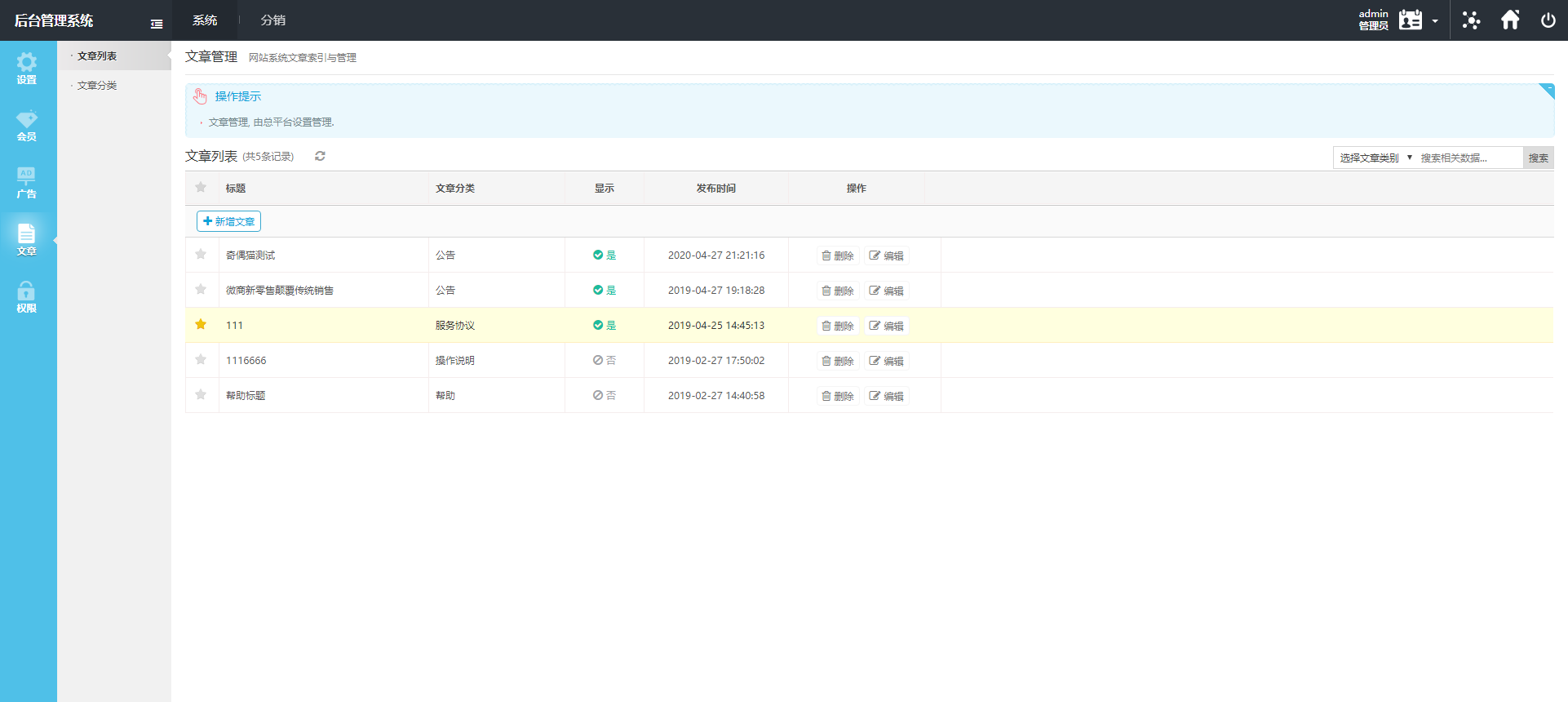Click the 搜索 search button
Screen dimensions: 1568x702
click(1539, 158)
